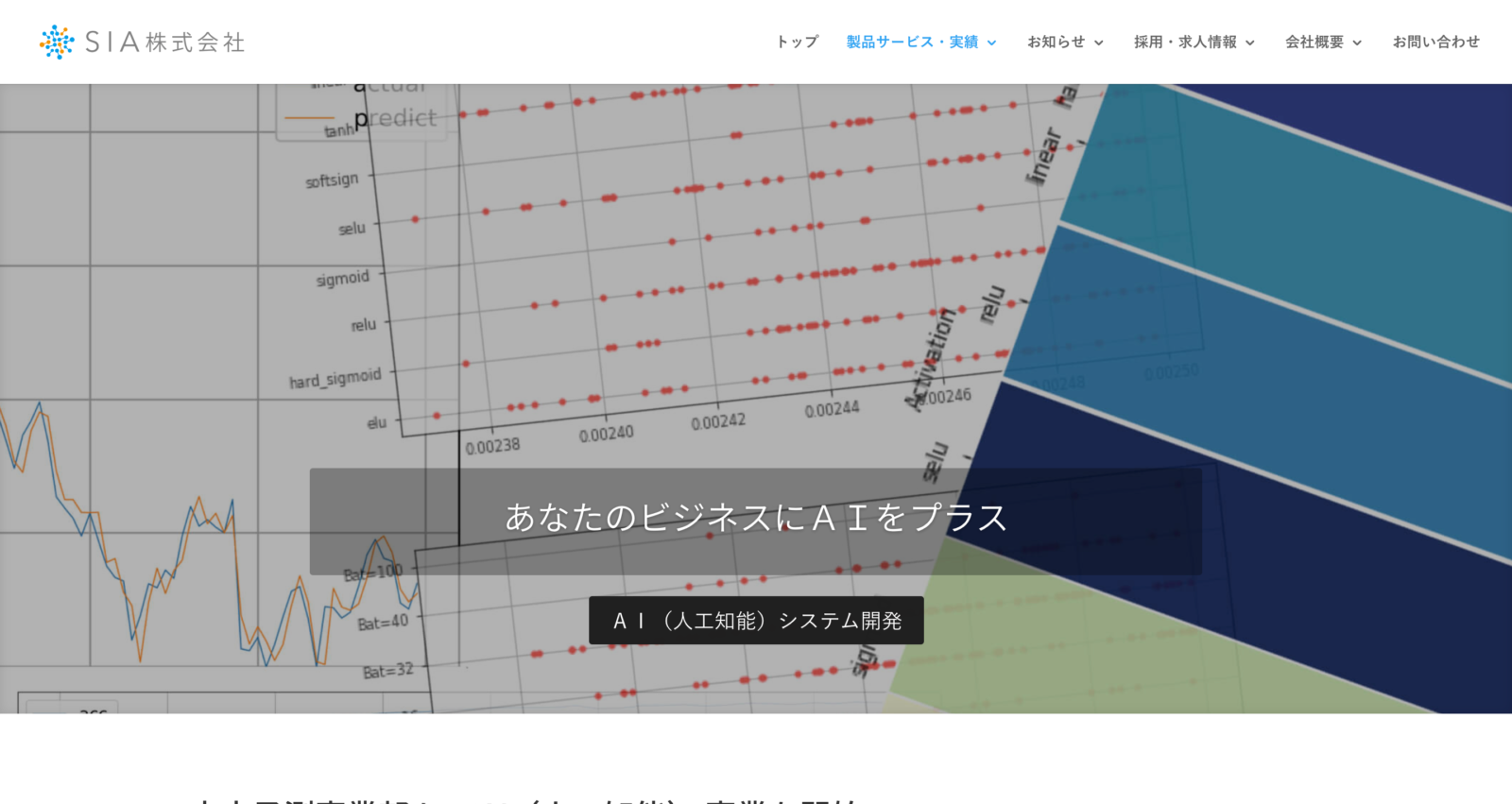Open the 会社概要 menu item
Screen dimensions: 1512x804
[1314, 42]
